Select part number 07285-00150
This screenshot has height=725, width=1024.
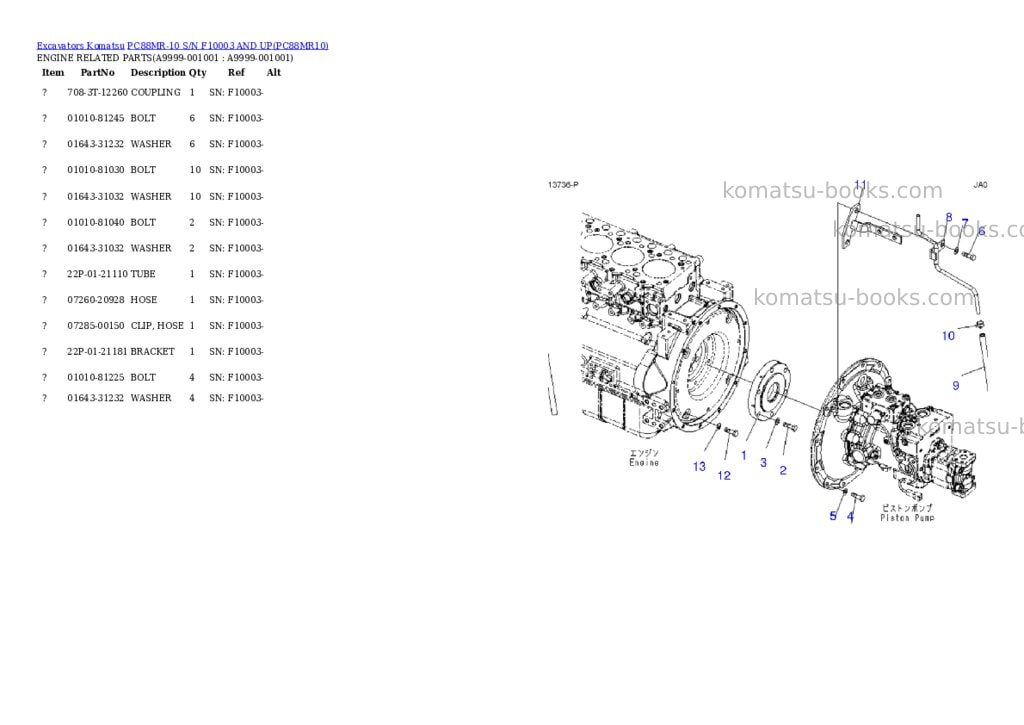pyautogui.click(x=95, y=325)
